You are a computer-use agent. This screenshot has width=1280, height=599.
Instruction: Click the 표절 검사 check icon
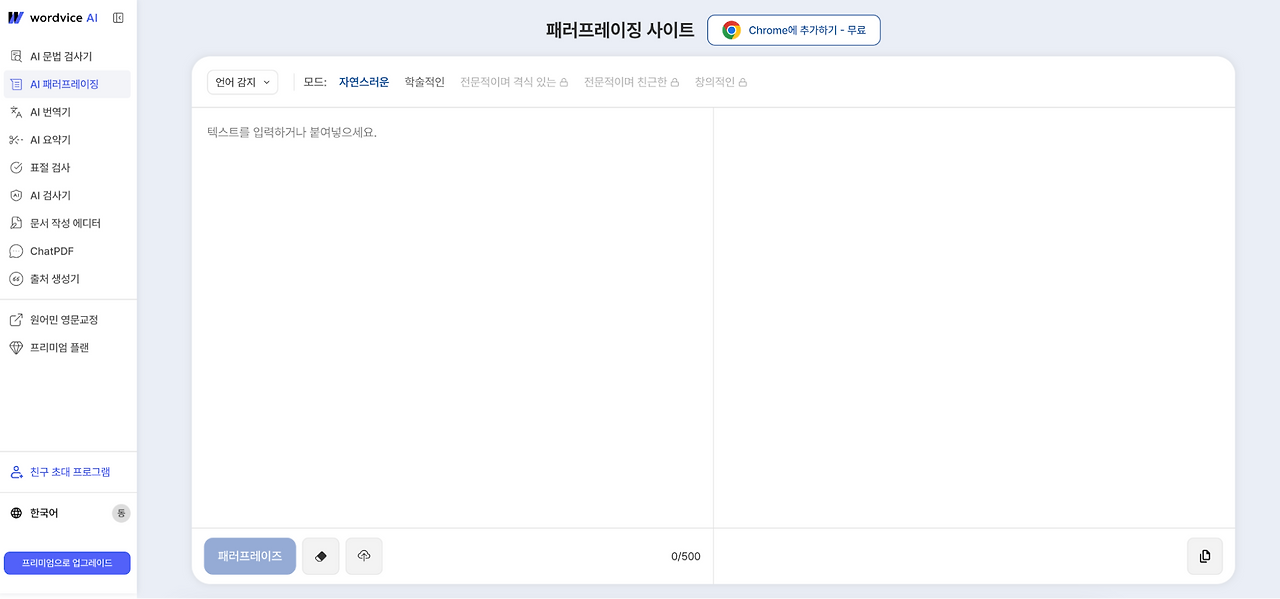16,168
